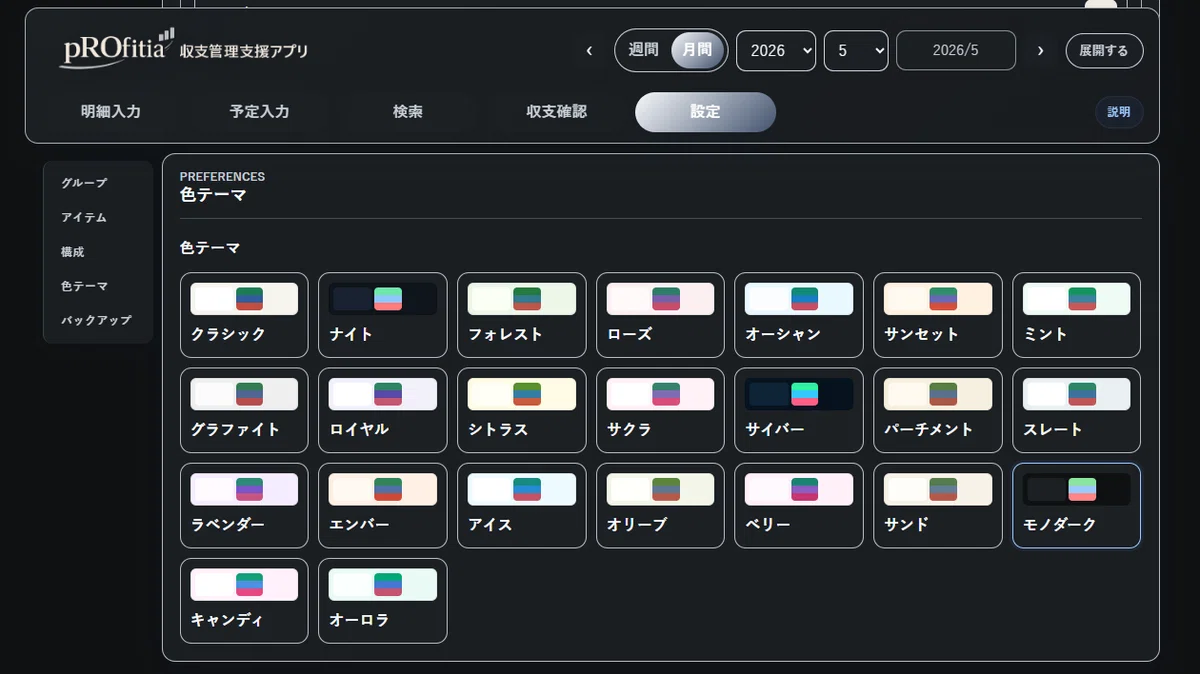
Task: Choose the ロイヤル color theme
Action: pos(383,410)
